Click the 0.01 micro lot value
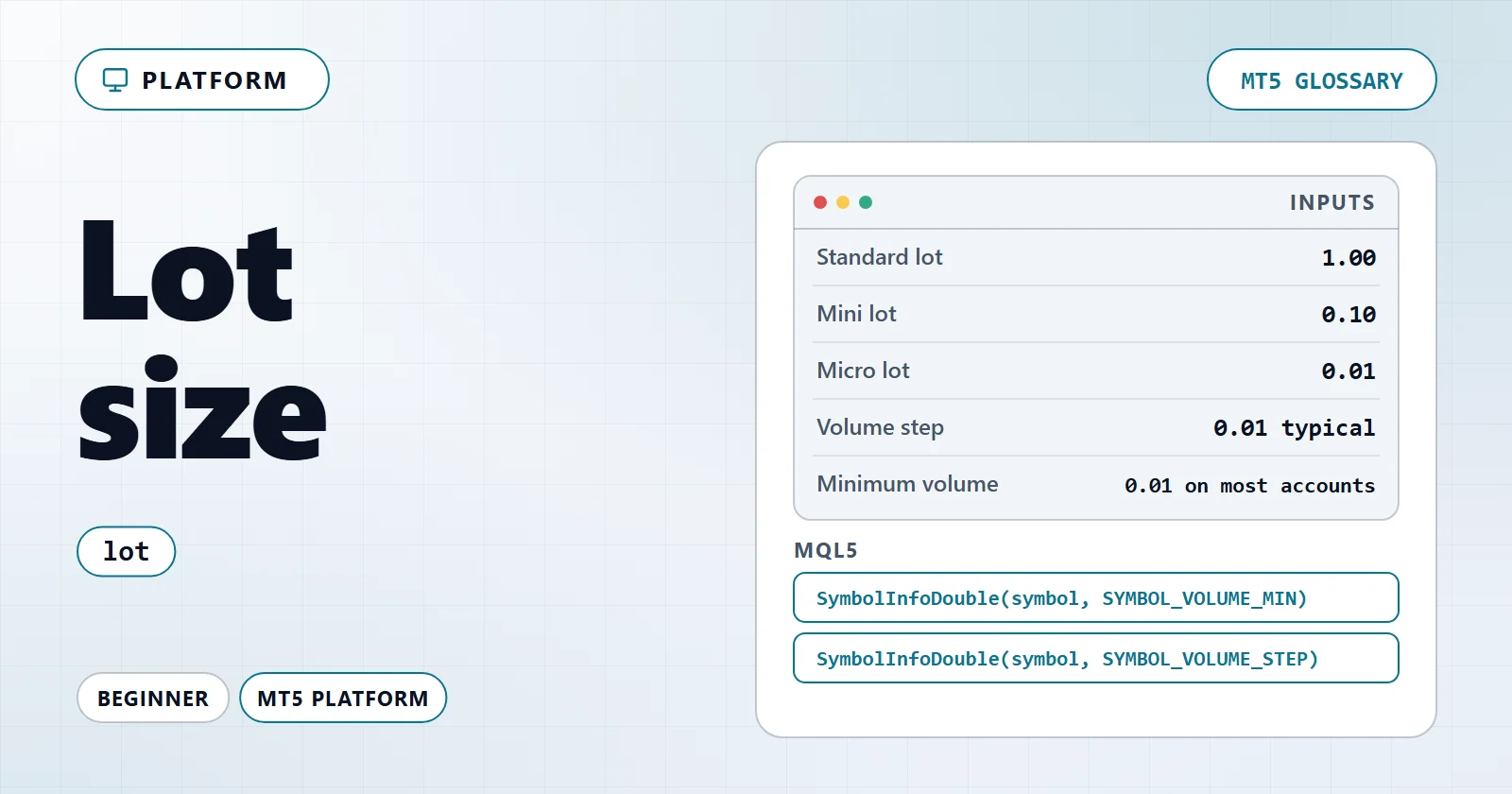 pos(1349,371)
